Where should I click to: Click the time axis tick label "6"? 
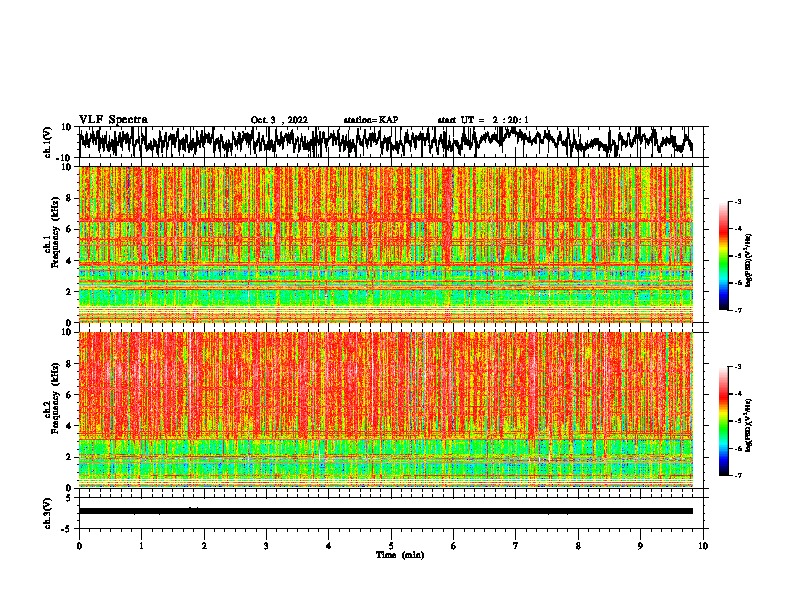coord(454,546)
